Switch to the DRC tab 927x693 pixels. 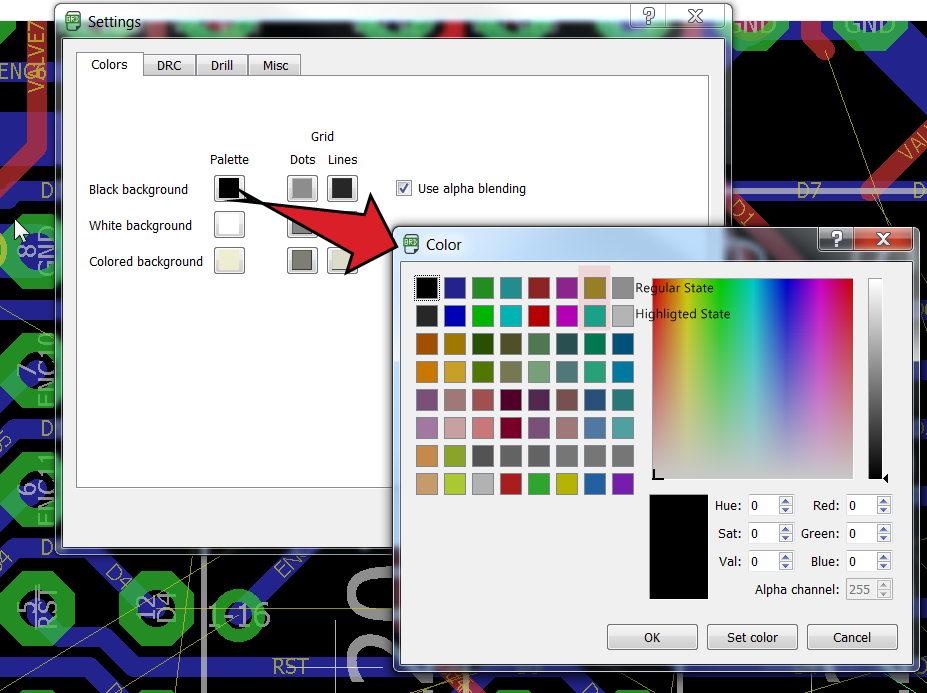(169, 65)
